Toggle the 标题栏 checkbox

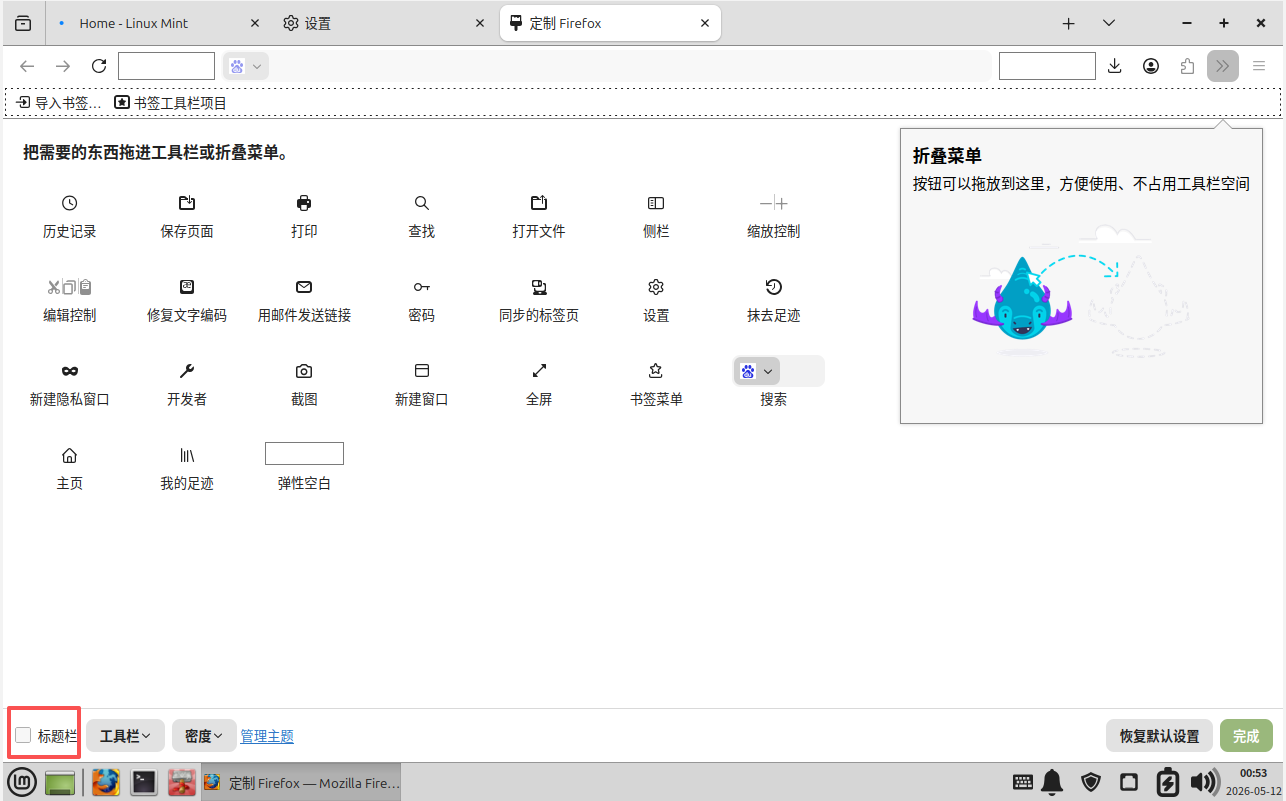coord(23,735)
